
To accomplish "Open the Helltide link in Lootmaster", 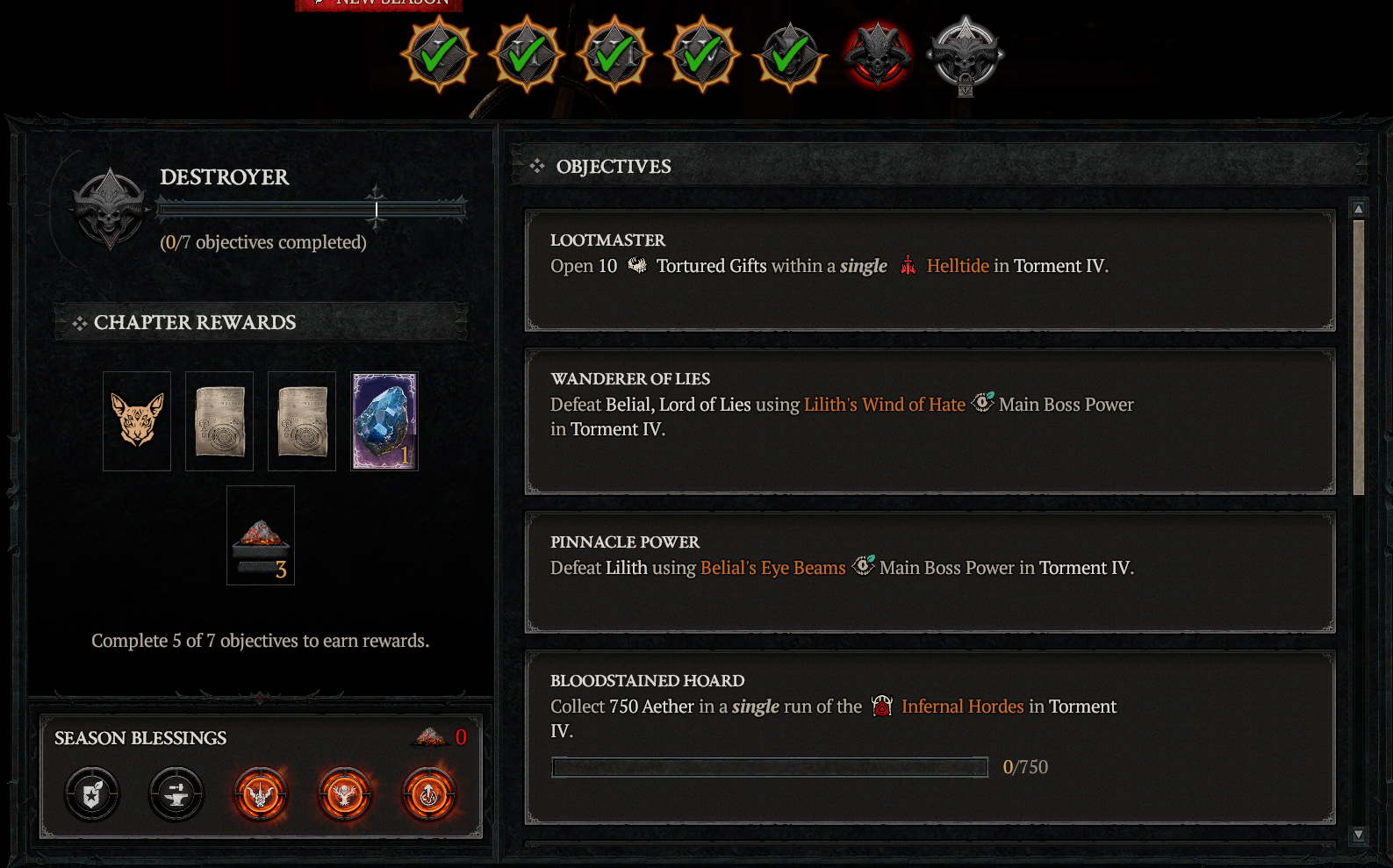I will 958,266.
